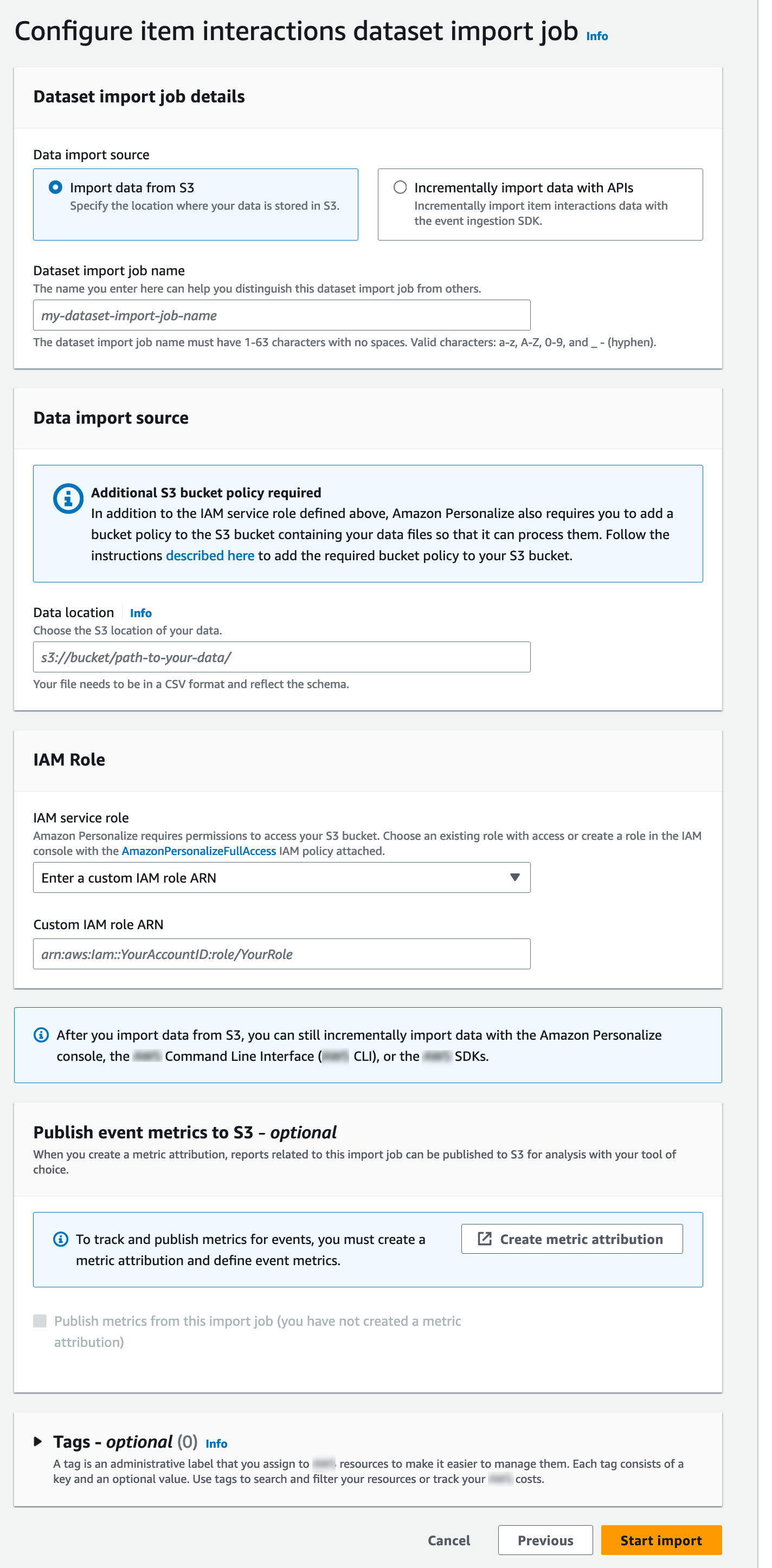Focus the Dataset import job name field
Screen dimensions: 772x1568
281,315
